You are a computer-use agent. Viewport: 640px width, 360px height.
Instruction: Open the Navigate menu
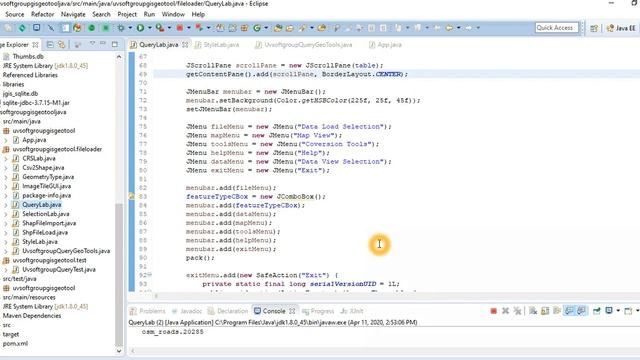(x=73, y=14)
